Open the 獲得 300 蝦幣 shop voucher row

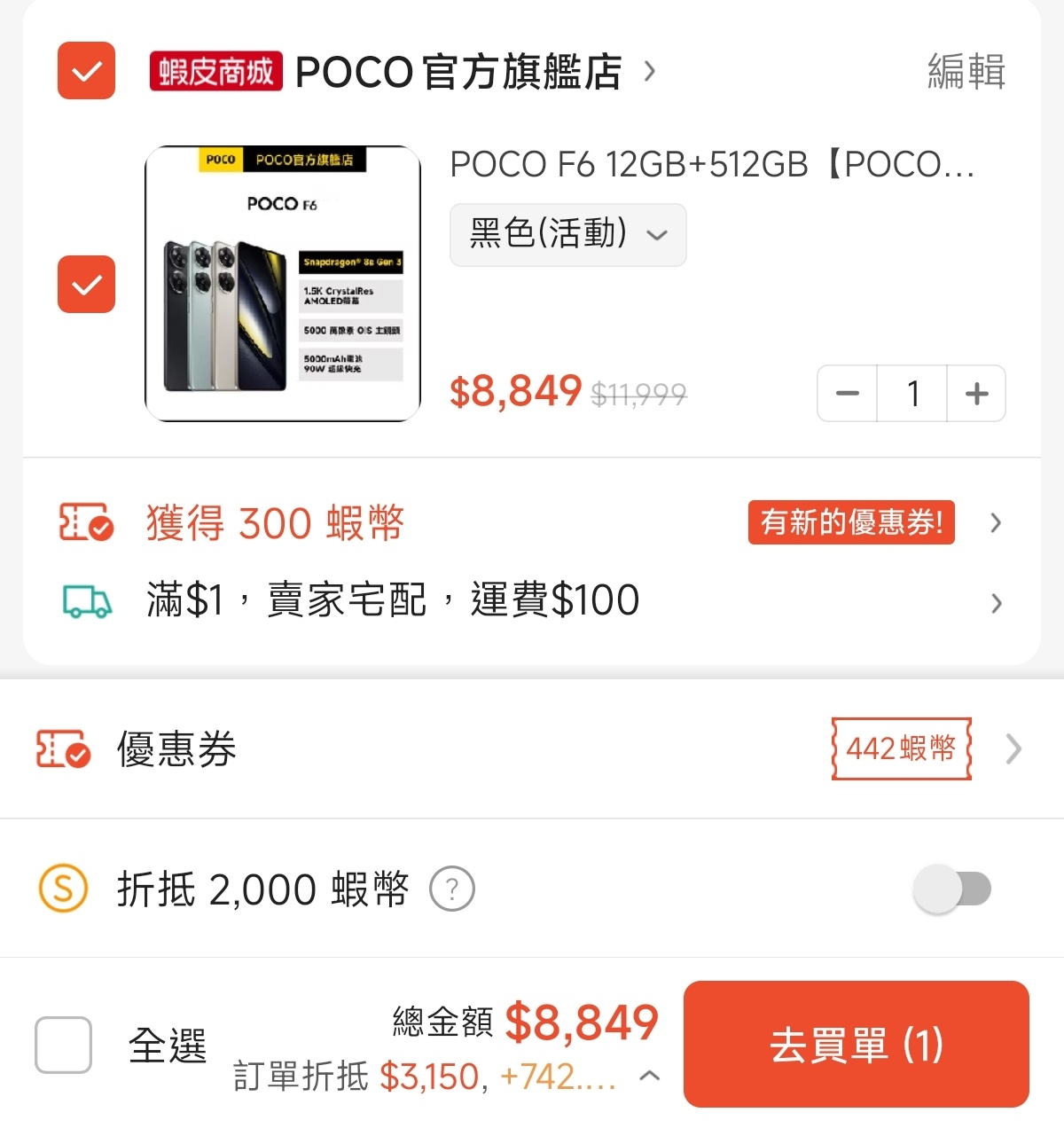[x=532, y=522]
